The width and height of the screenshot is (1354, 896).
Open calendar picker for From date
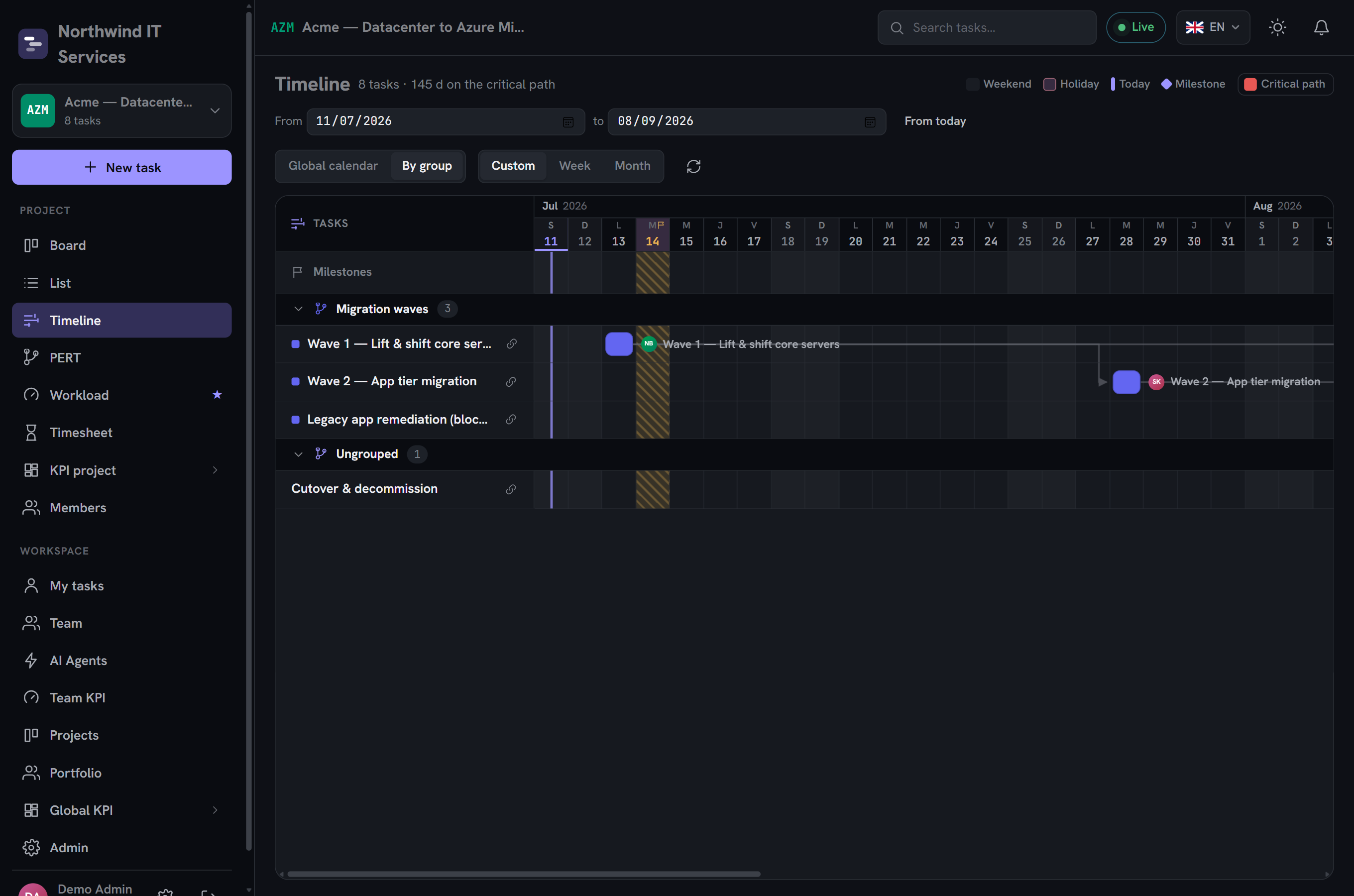[568, 122]
